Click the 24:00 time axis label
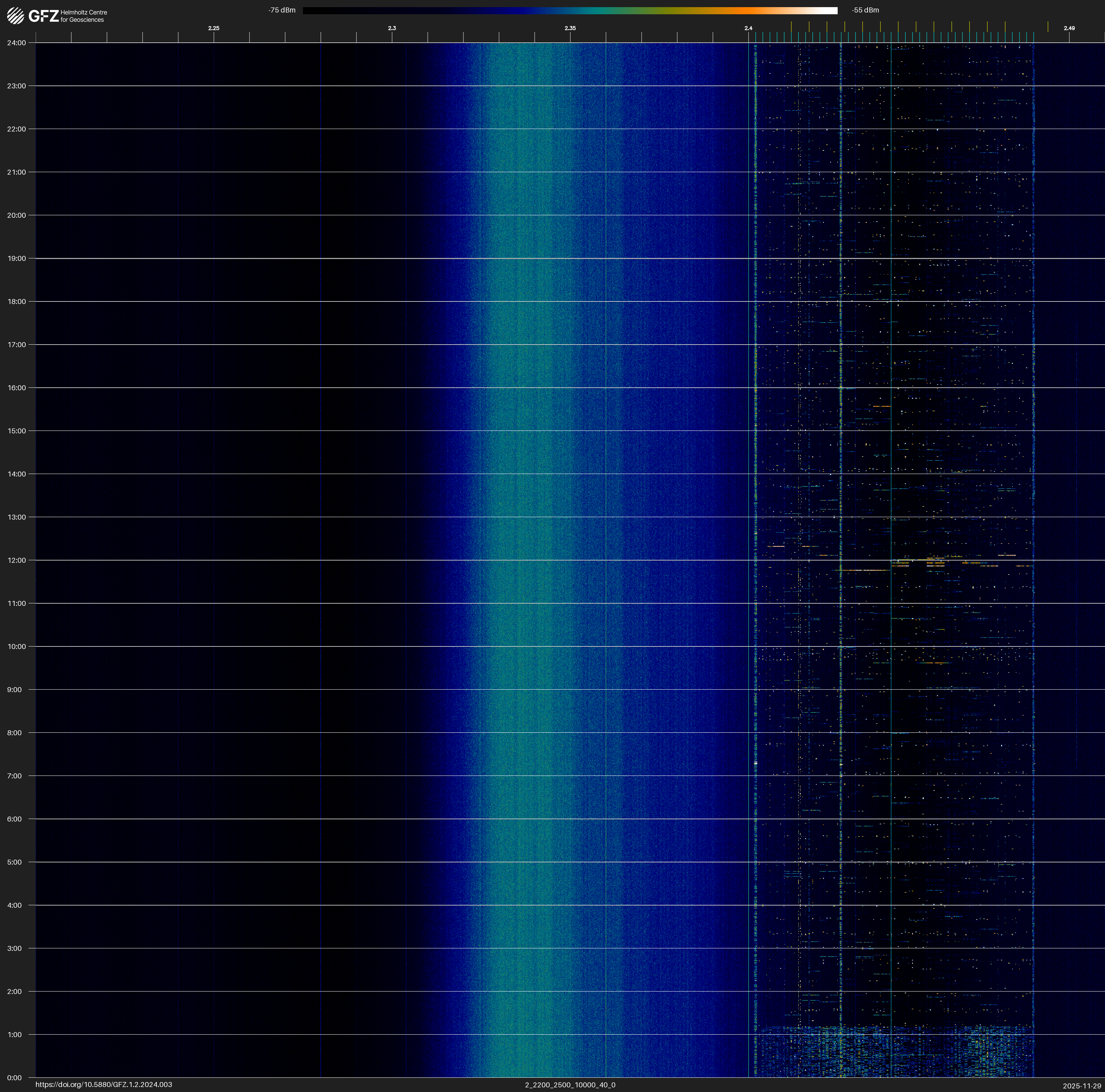The height and width of the screenshot is (1092, 1105). [16, 43]
